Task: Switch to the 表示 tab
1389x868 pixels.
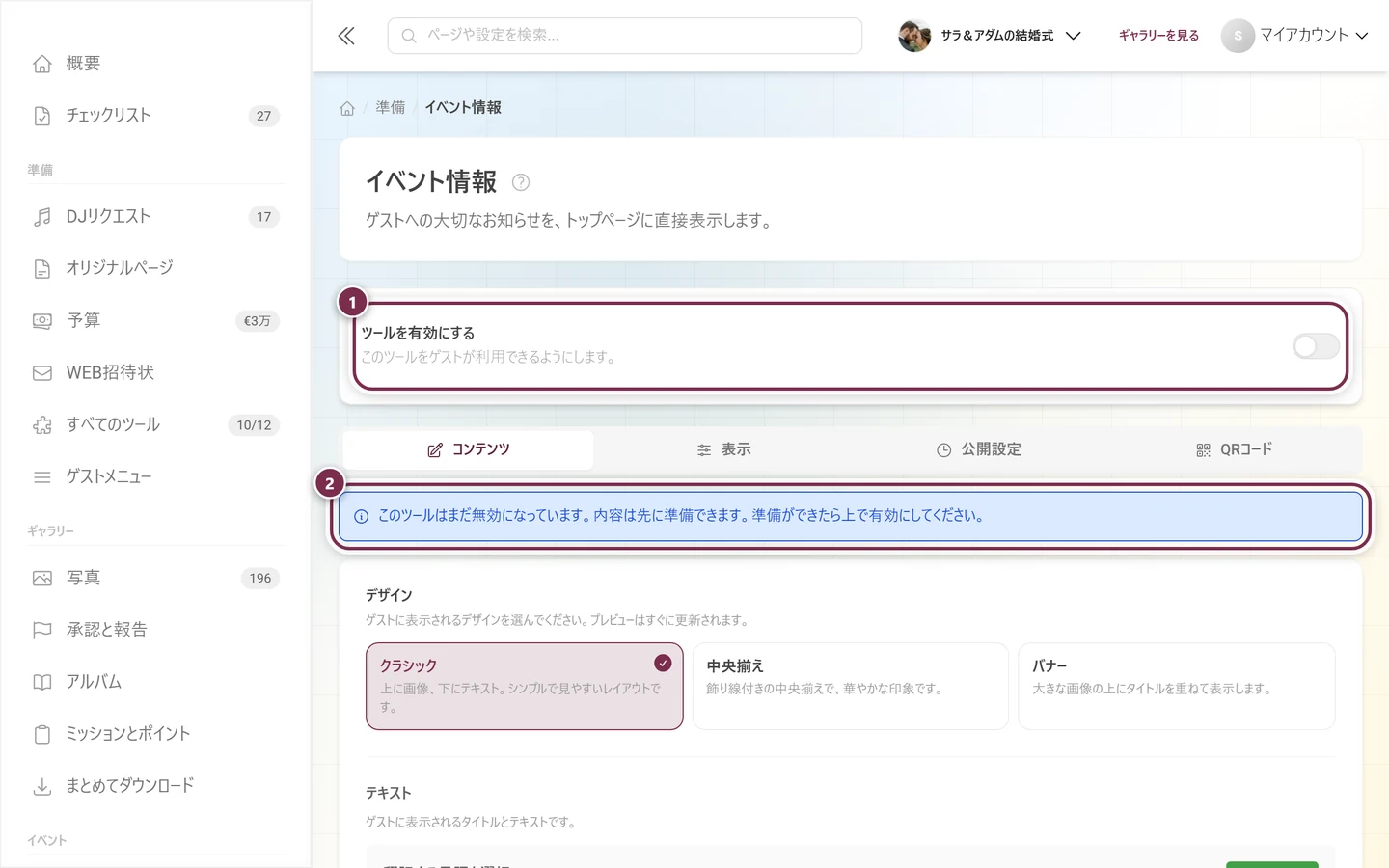Action: [723, 450]
